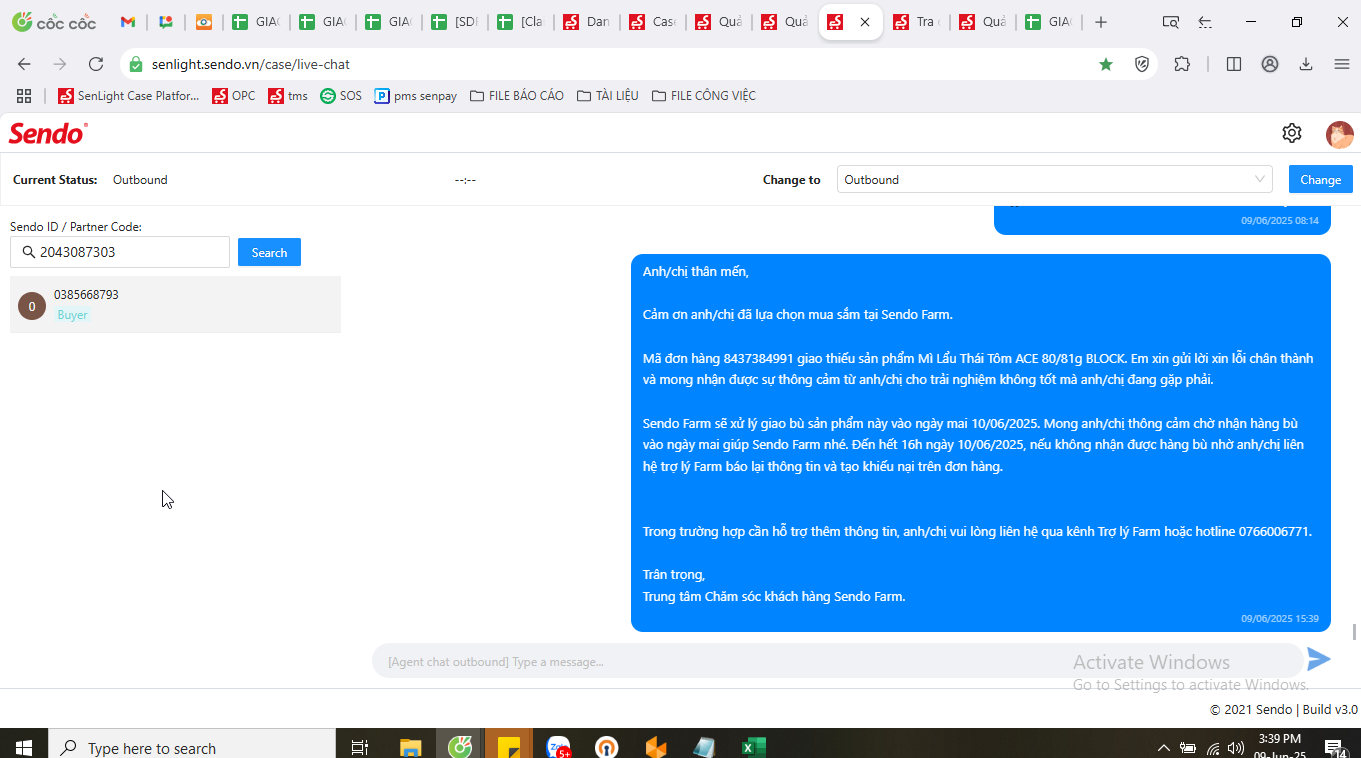Switch to the Dan tab
Image resolution: width=1361 pixels, height=758 pixels.
click(x=587, y=22)
